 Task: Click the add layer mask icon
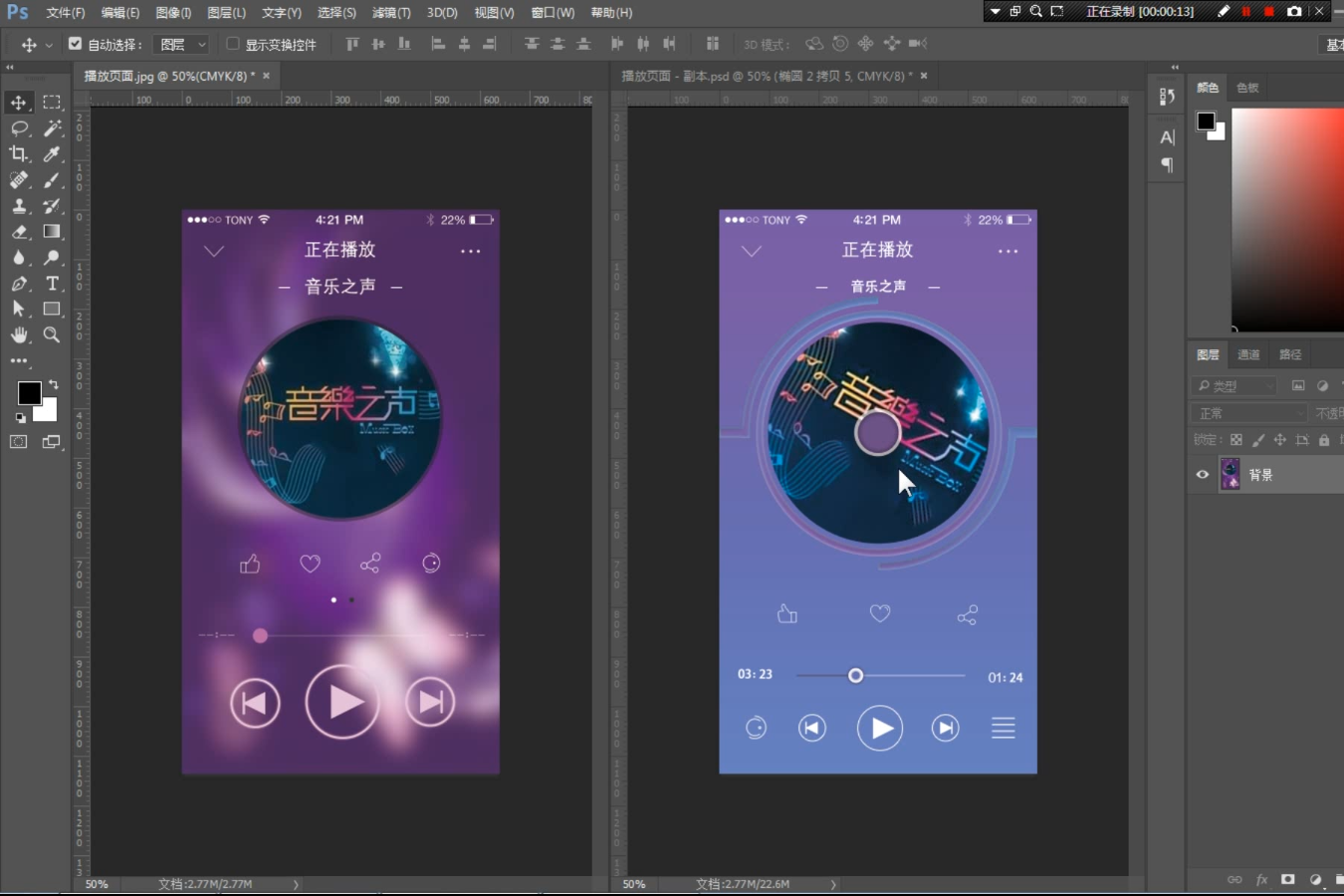[x=1288, y=880]
